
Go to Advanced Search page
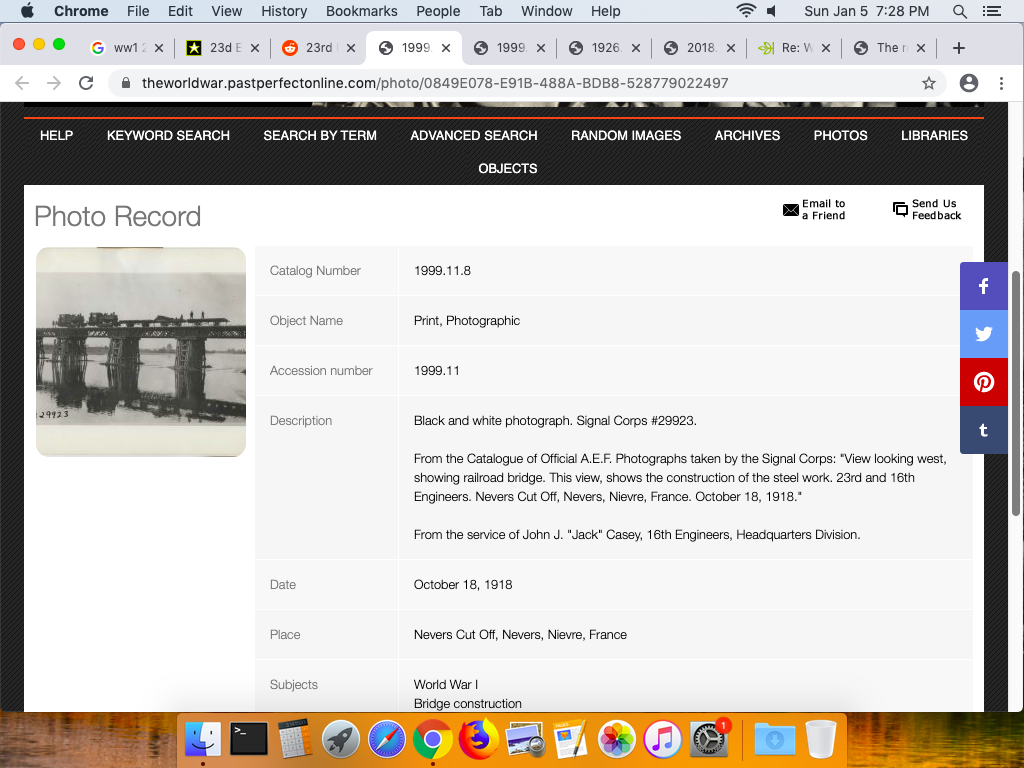point(474,135)
